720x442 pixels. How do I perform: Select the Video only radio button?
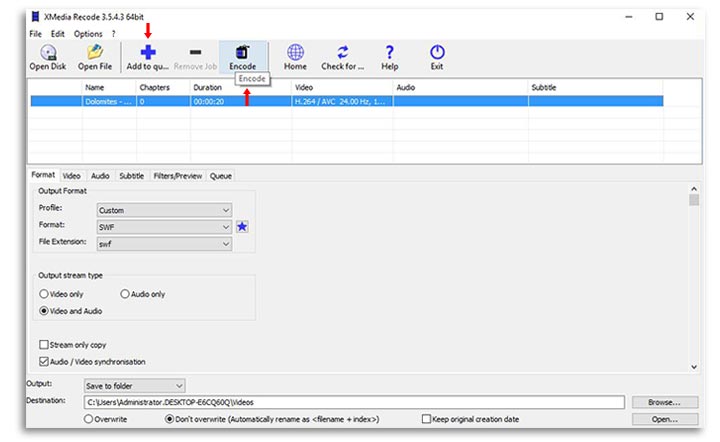(44, 294)
